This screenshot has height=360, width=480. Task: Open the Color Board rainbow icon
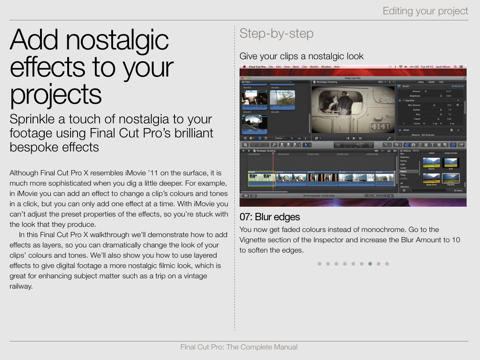pos(452,130)
